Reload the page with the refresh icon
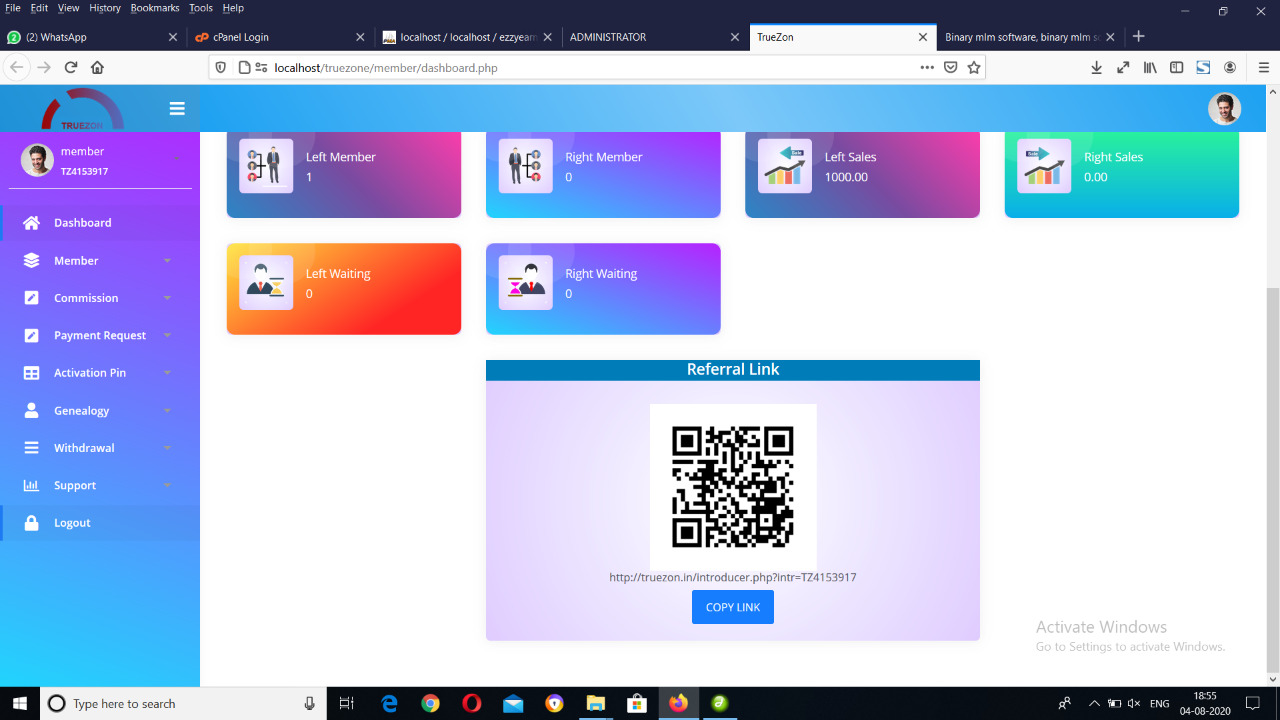The height and width of the screenshot is (720, 1280). [x=71, y=68]
